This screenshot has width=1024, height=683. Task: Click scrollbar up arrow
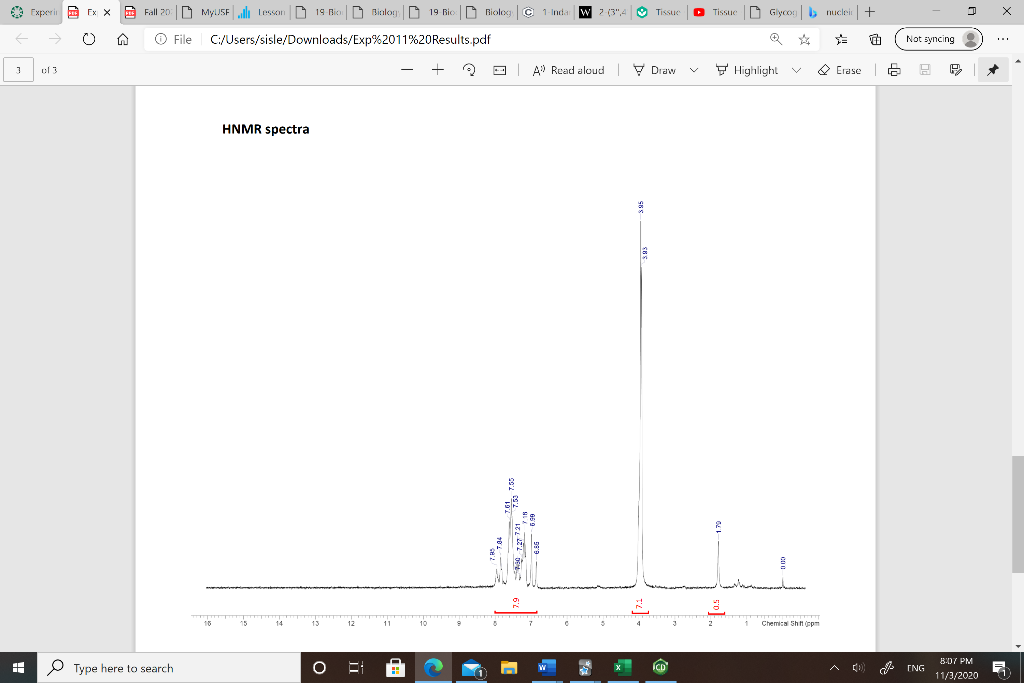coord(1017,60)
